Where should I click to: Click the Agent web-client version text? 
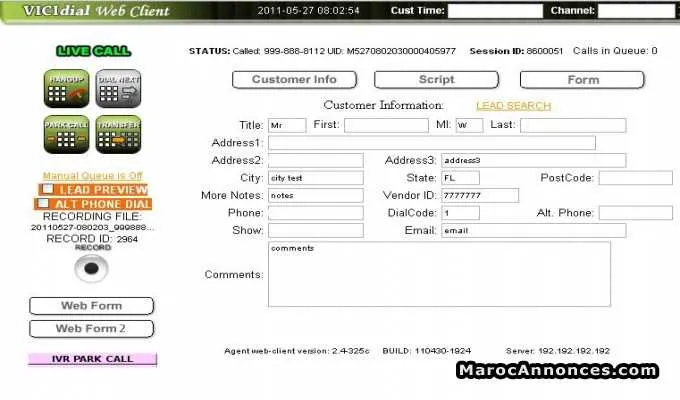tap(297, 351)
